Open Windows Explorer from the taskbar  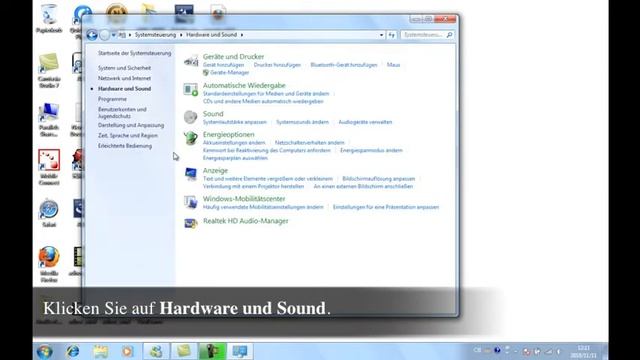(x=100, y=351)
